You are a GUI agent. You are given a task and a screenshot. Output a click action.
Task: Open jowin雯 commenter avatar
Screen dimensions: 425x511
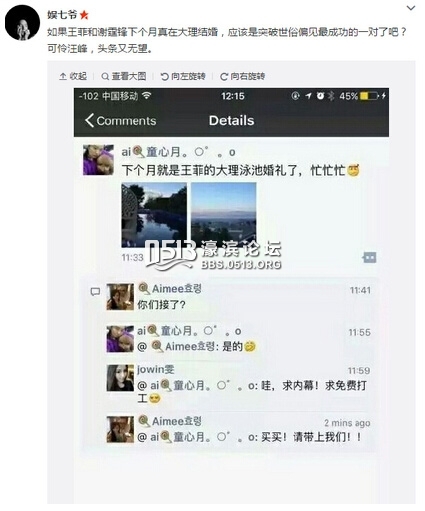tap(120, 378)
